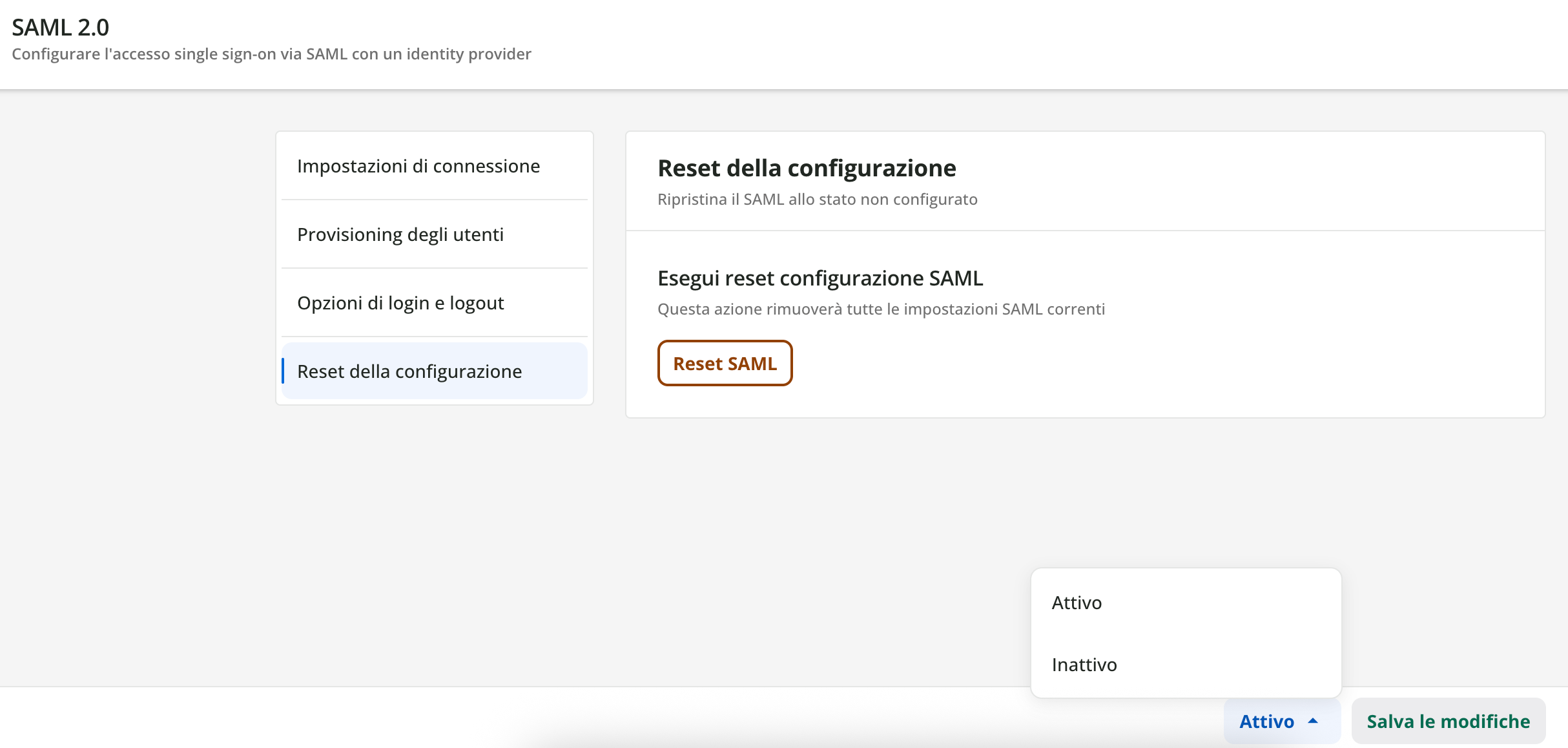1568x748 pixels.
Task: Choose Inattivo from the status menu
Action: 1084,665
